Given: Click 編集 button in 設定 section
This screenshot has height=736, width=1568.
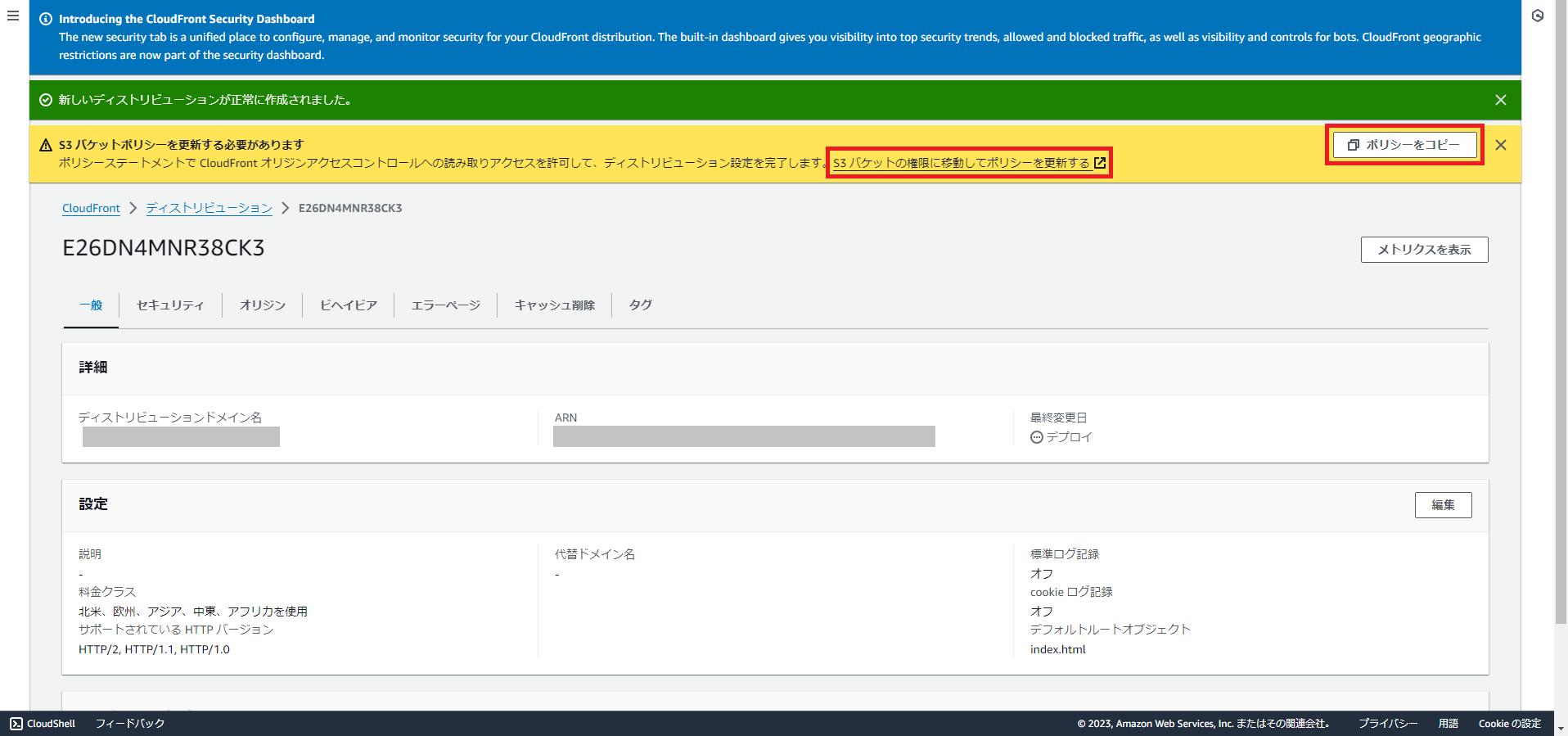Looking at the screenshot, I should (x=1443, y=505).
